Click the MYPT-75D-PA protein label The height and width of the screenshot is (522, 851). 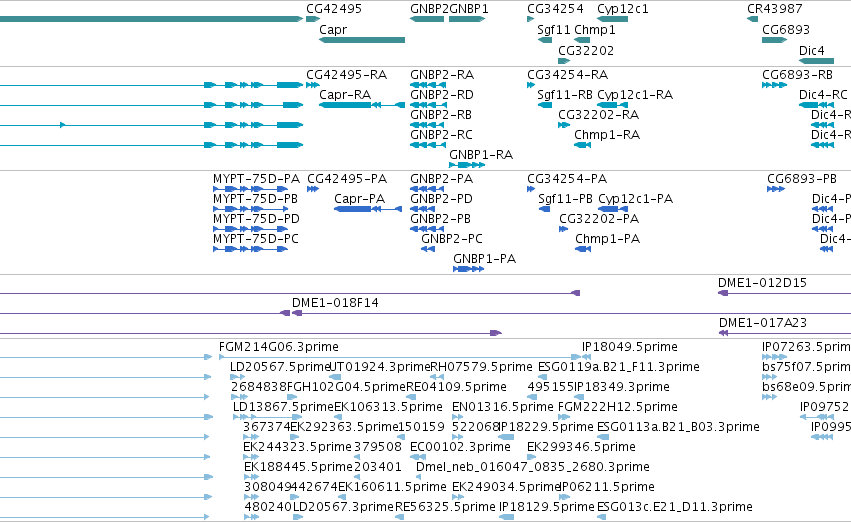[x=256, y=179]
